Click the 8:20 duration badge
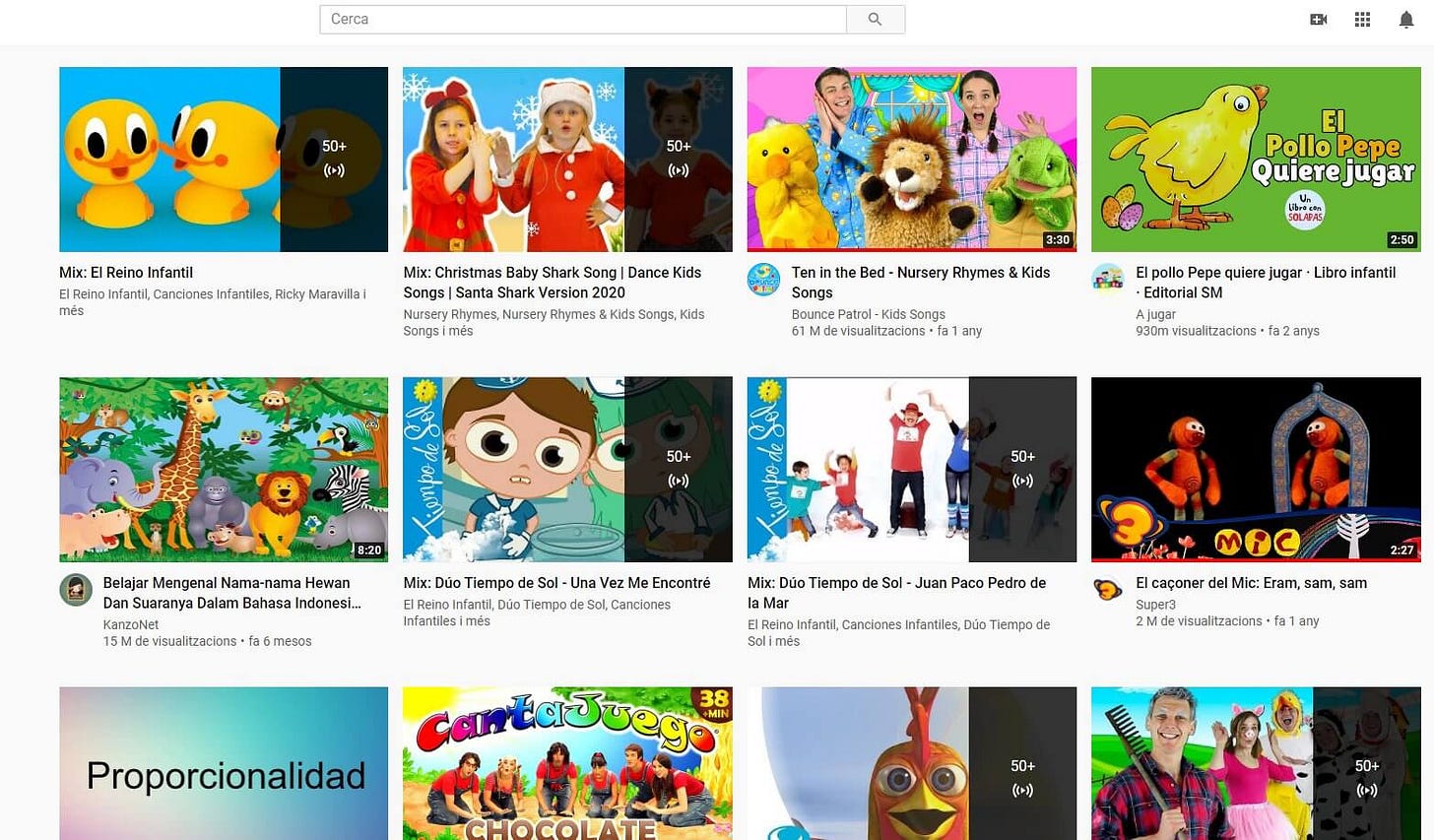The width and height of the screenshot is (1434, 840). (369, 550)
